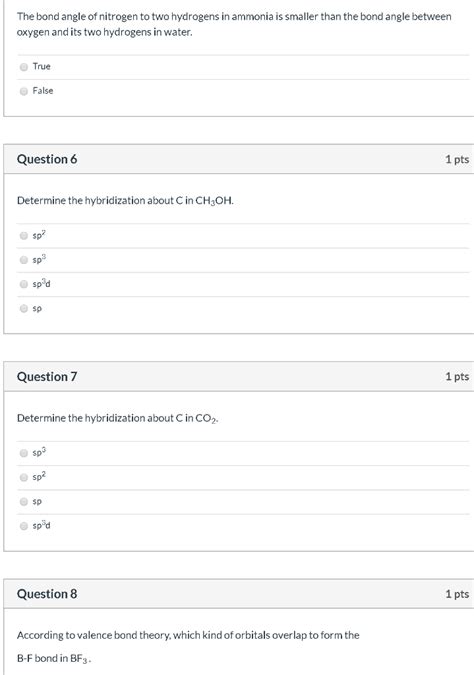The width and height of the screenshot is (474, 675).
Task: Click the True answer label text
Action: tap(41, 66)
